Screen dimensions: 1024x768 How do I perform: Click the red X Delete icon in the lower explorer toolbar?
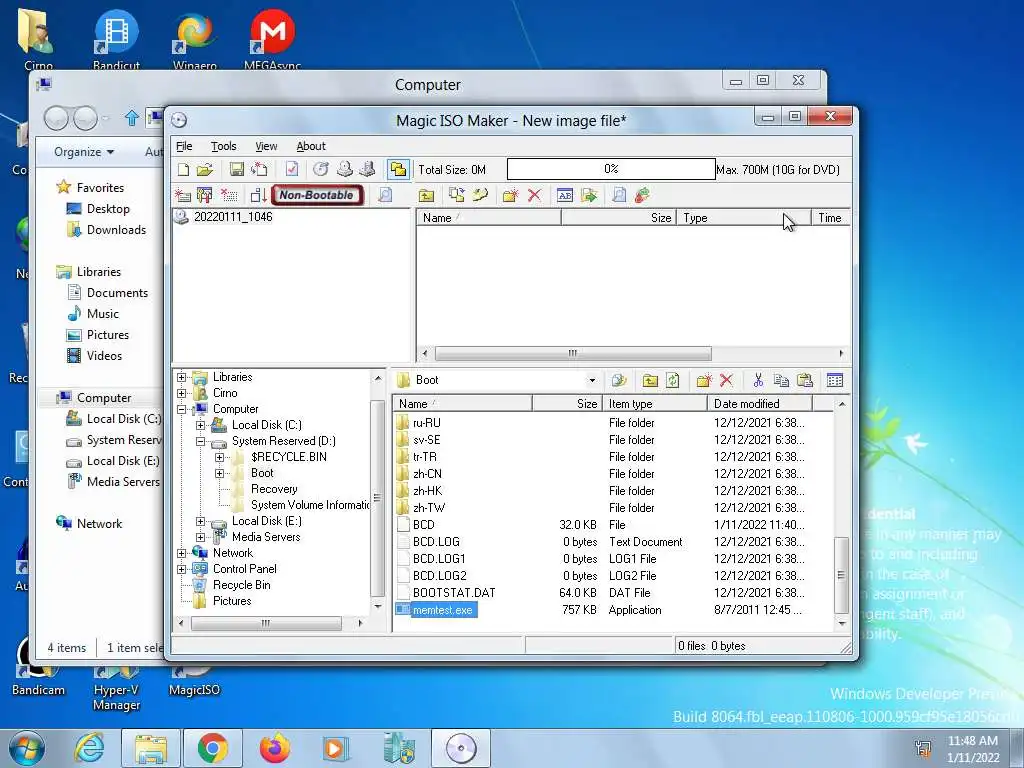[726, 380]
